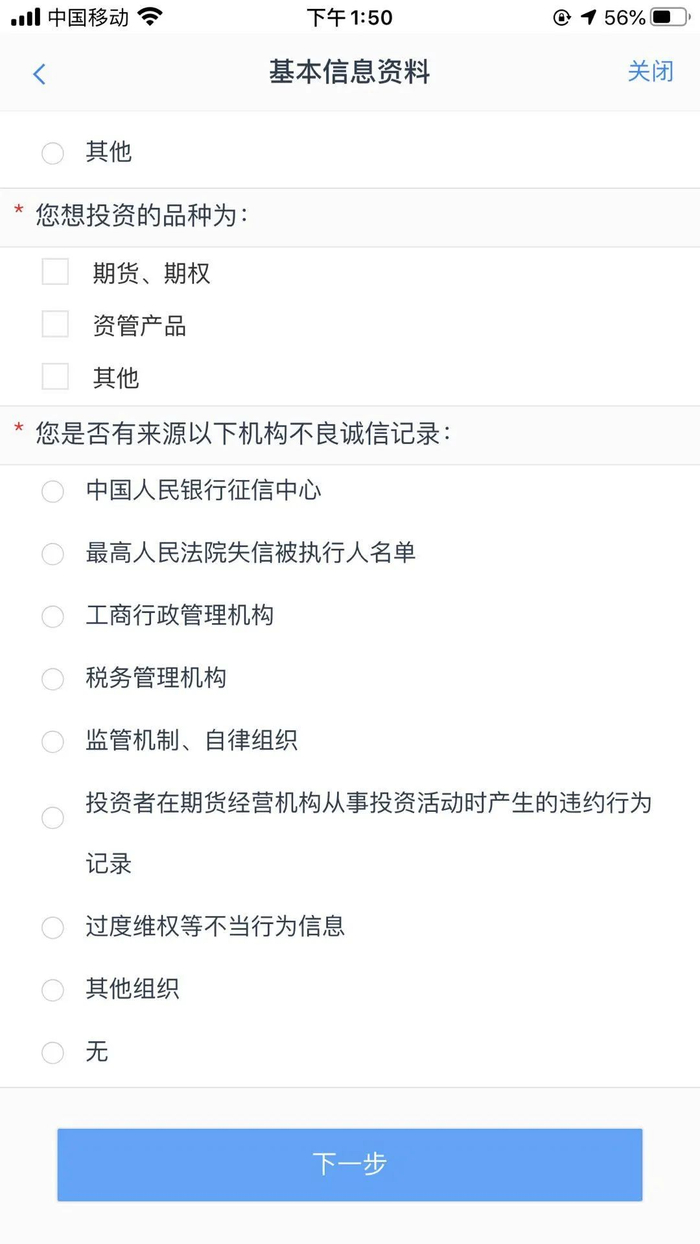Screen dimensions: 700x1244
Task: Tap the location arrow status icon
Action: click(588, 17)
